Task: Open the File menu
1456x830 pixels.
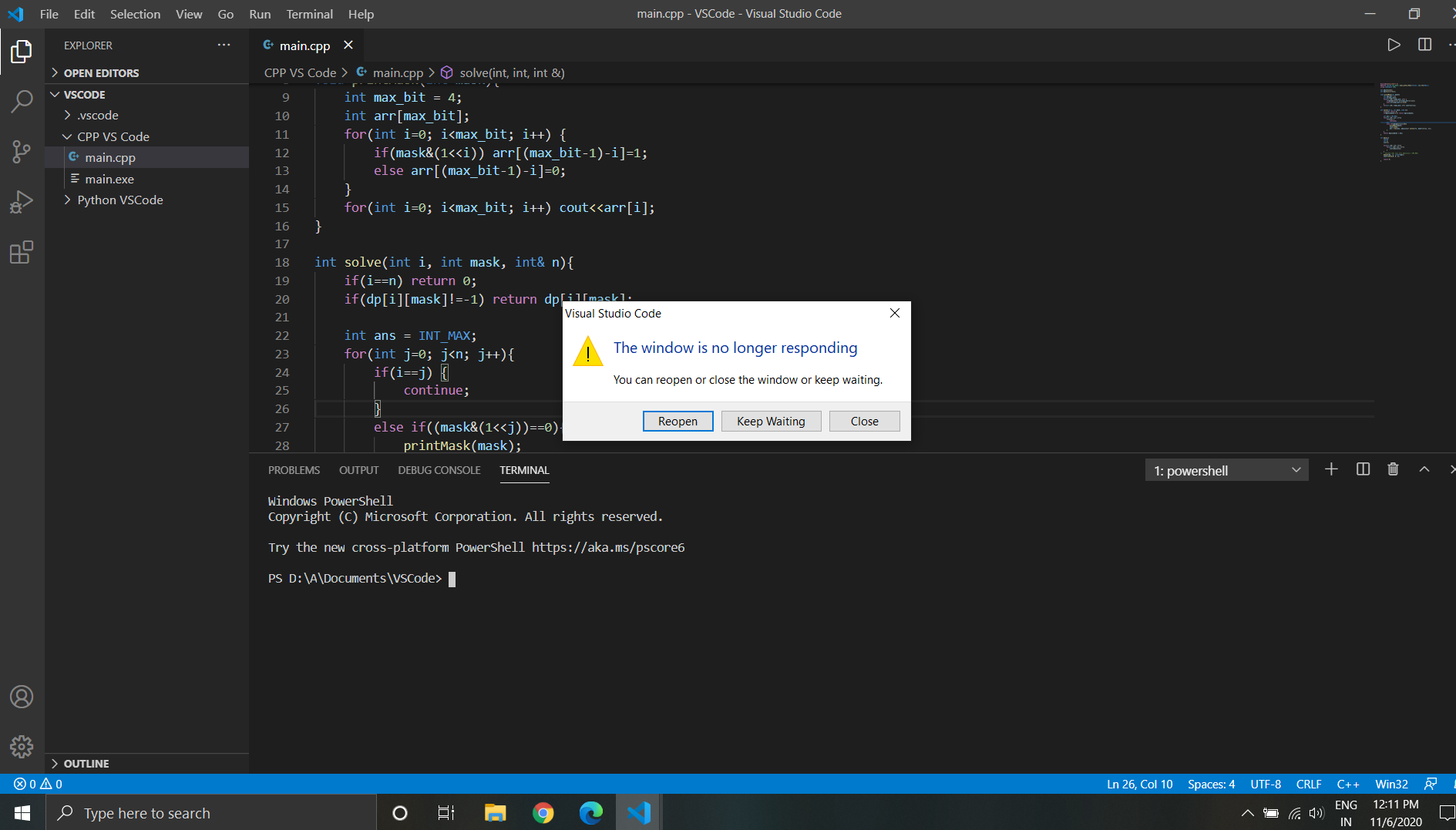Action: pyautogui.click(x=49, y=14)
